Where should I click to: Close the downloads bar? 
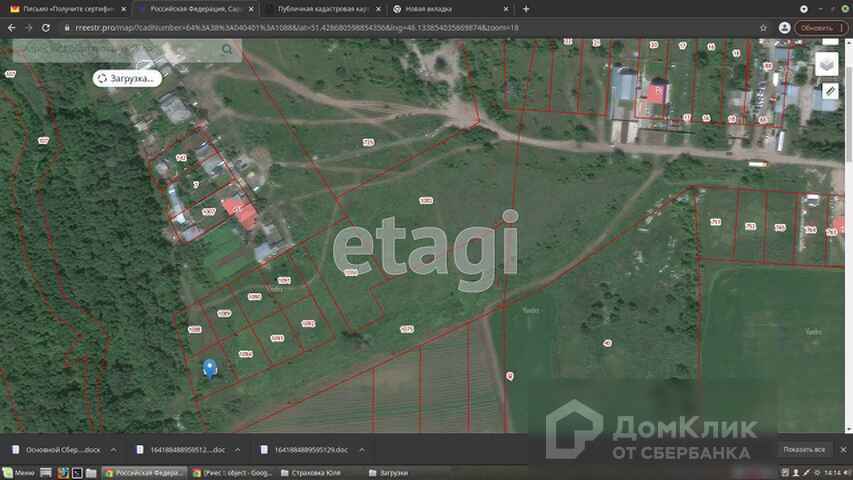click(x=843, y=450)
